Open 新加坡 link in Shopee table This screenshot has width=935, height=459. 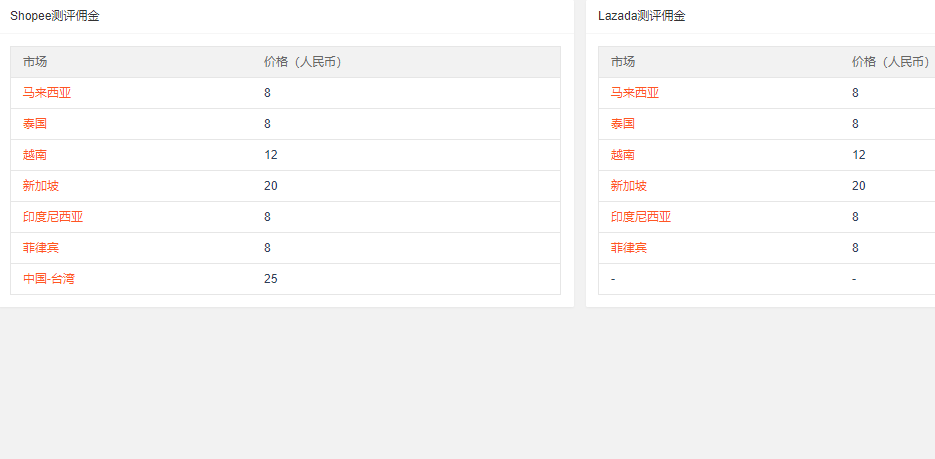[x=41, y=186]
